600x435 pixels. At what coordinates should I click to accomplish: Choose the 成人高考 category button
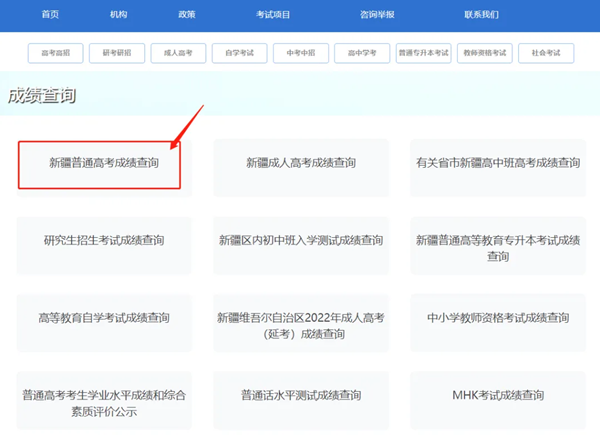(x=178, y=52)
